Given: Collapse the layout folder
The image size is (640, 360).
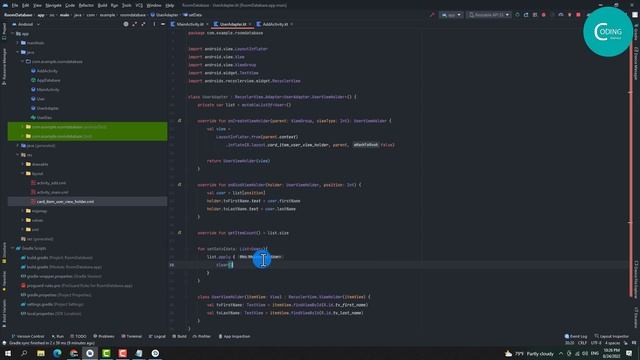Looking at the screenshot, I should [x=22, y=173].
